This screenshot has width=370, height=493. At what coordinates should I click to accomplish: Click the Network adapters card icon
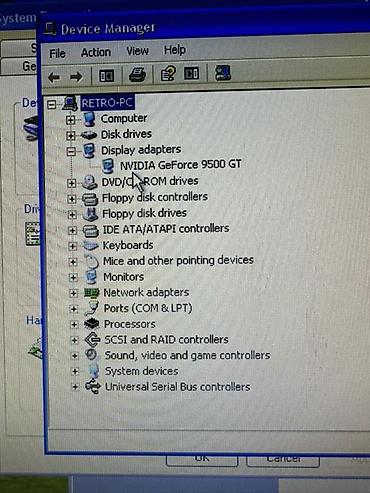pos(91,293)
